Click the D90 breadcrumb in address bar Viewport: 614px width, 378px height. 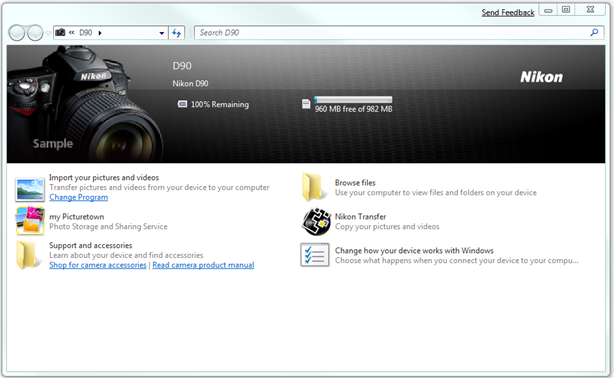[x=86, y=33]
